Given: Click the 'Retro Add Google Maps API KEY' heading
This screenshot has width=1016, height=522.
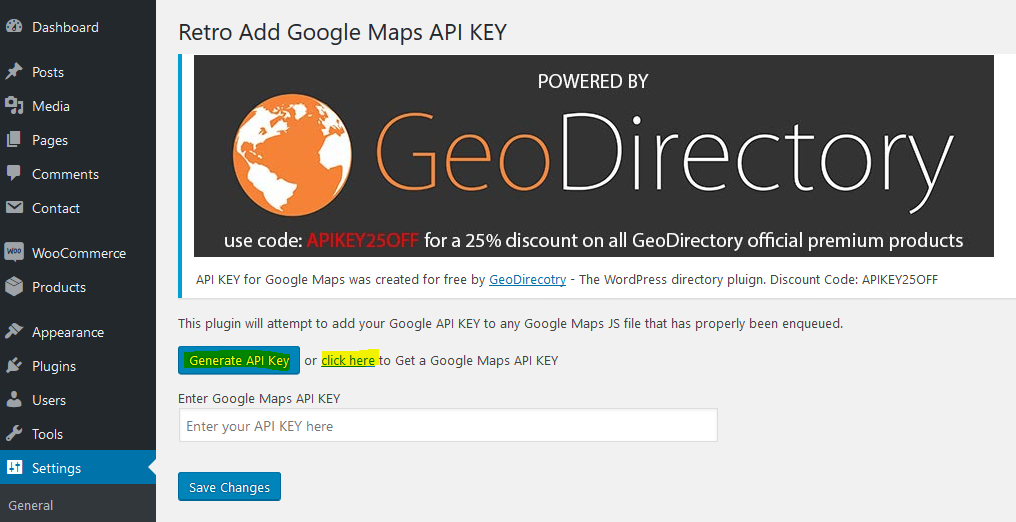Looking at the screenshot, I should (342, 32).
